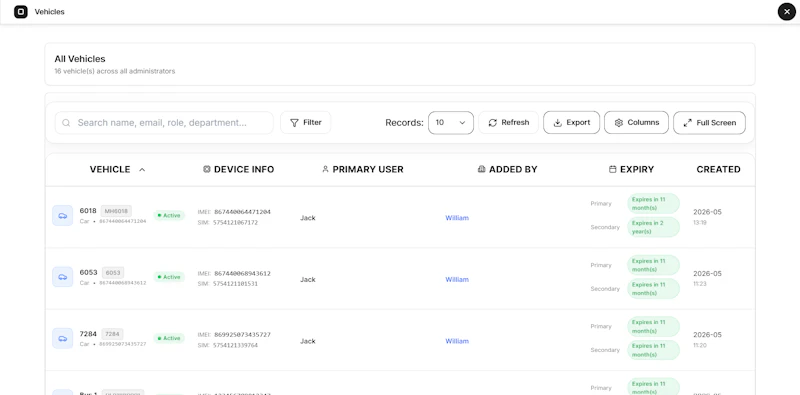The width and height of the screenshot is (800, 395).
Task: Click the magnifier icon in search box
Action: [x=66, y=122]
